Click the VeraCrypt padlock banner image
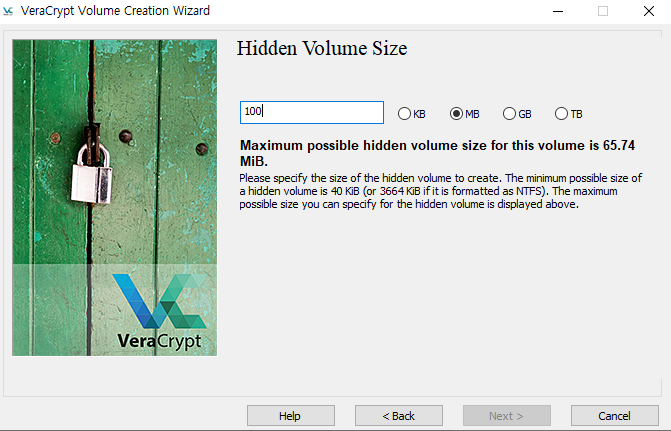 tap(115, 197)
